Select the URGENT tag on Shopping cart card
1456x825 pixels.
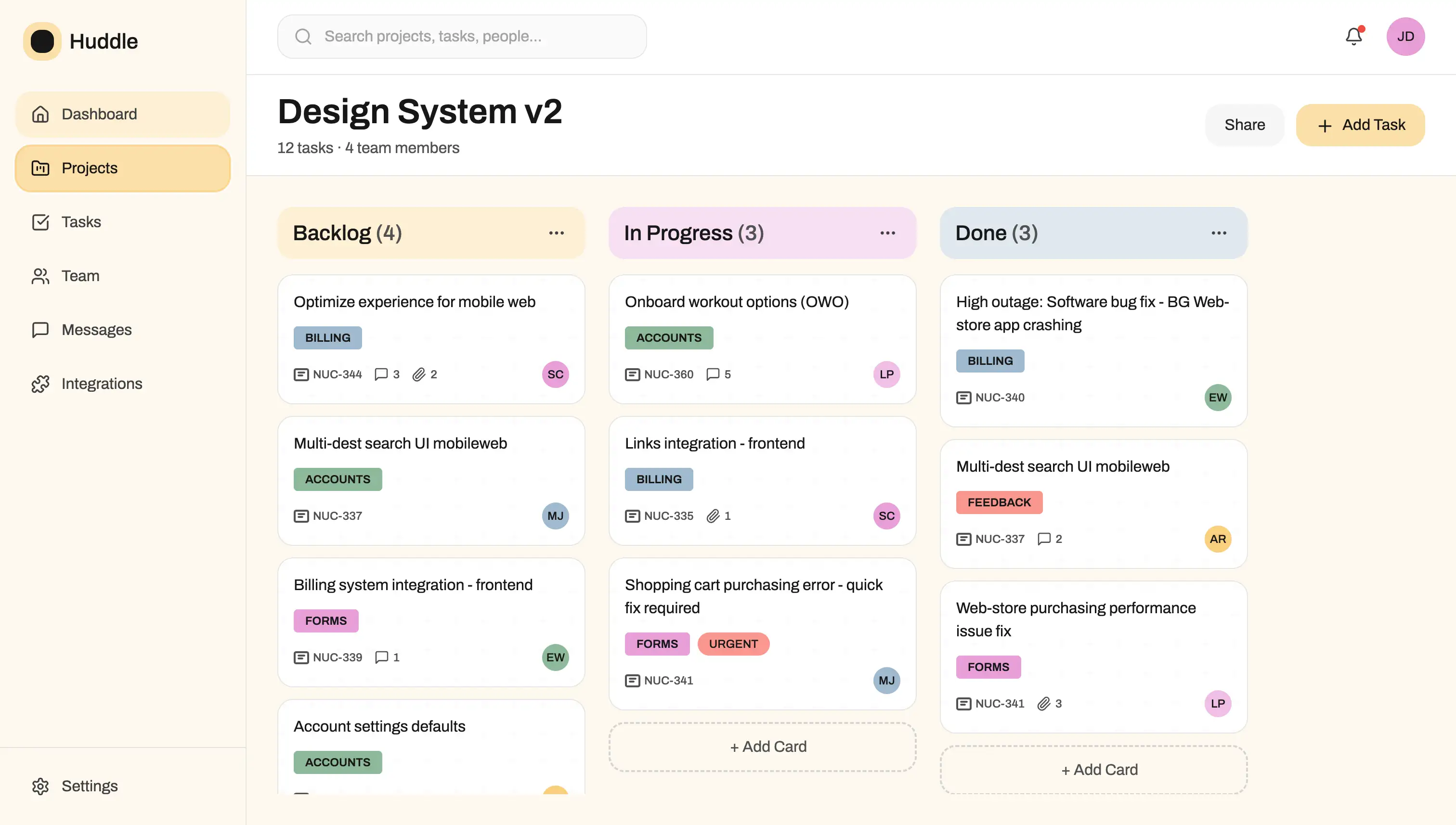tap(733, 644)
